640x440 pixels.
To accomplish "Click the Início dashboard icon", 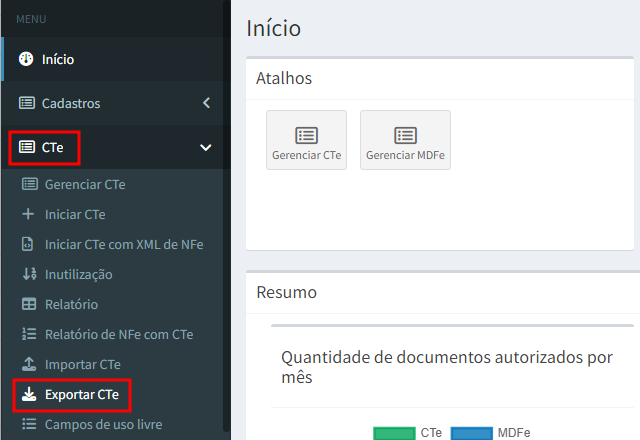I will coord(27,59).
